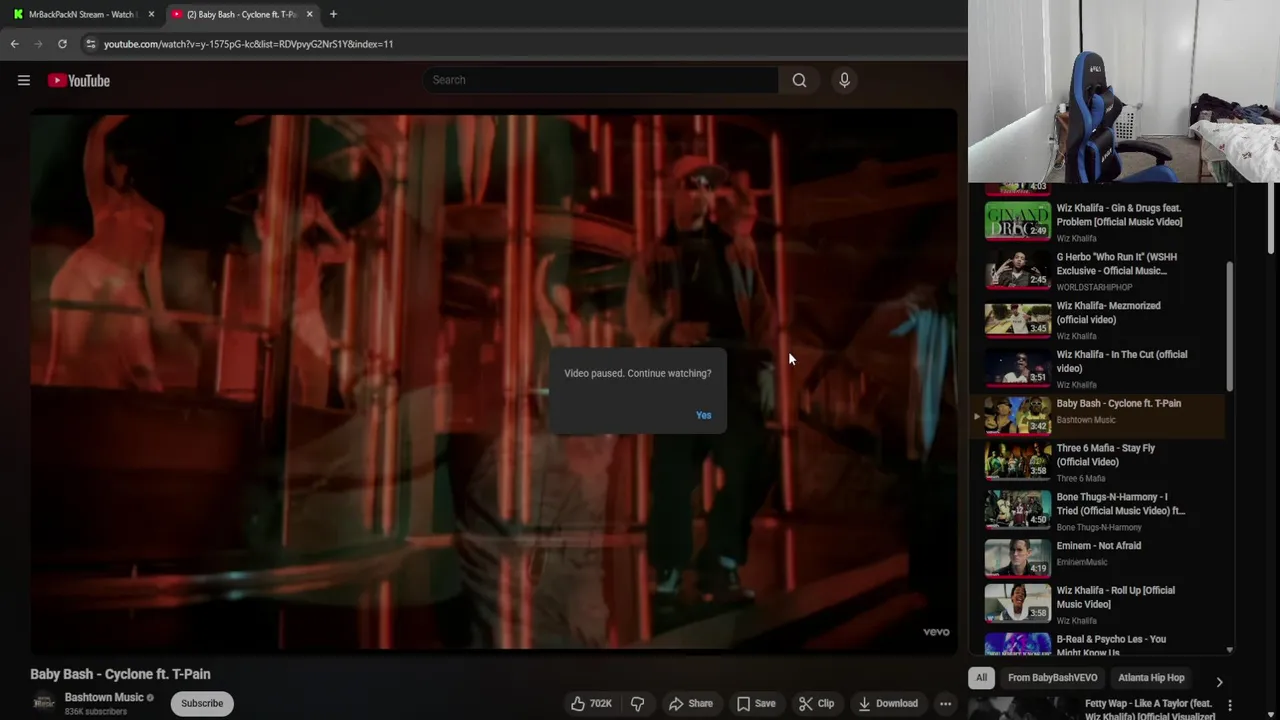Switch to MrBackPackN Stream tab
Viewport: 1280px width, 720px height.
pyautogui.click(x=83, y=14)
